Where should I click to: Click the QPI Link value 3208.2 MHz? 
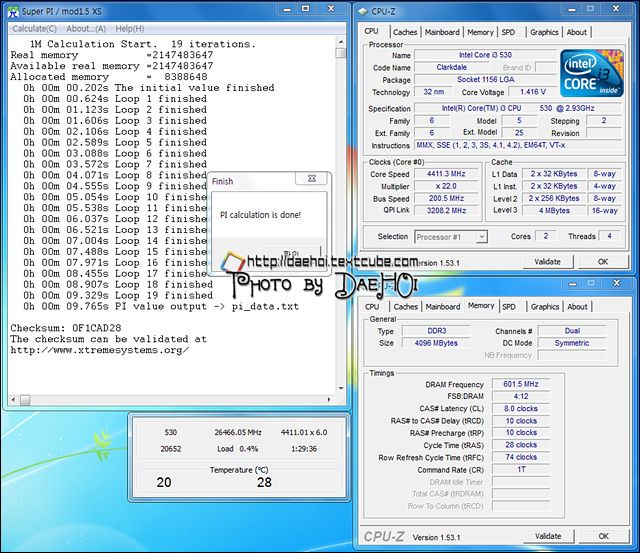tap(446, 211)
